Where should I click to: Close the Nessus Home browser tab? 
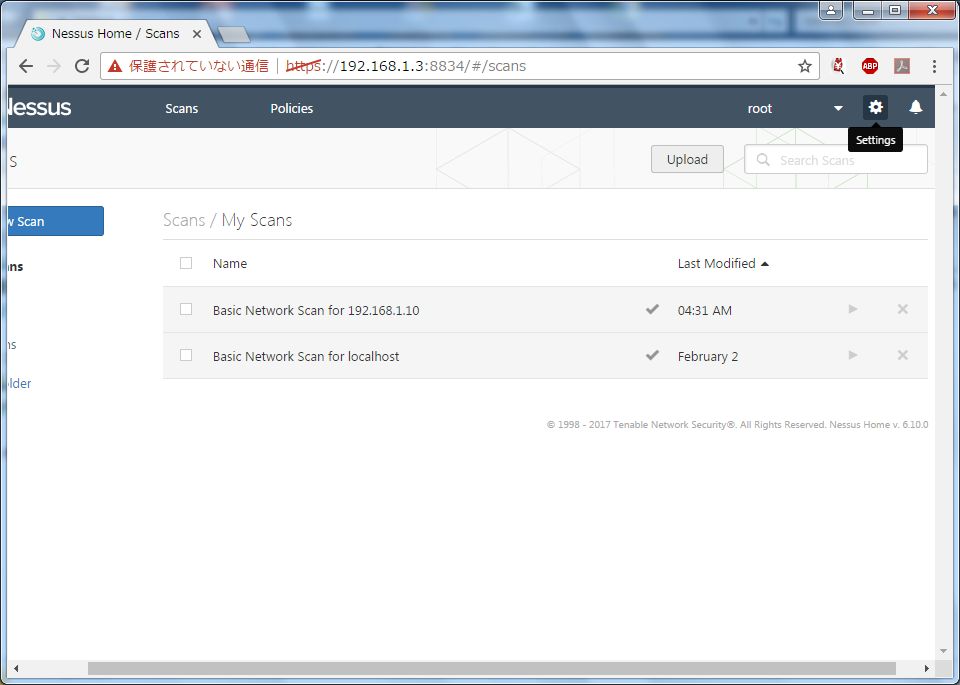(197, 34)
